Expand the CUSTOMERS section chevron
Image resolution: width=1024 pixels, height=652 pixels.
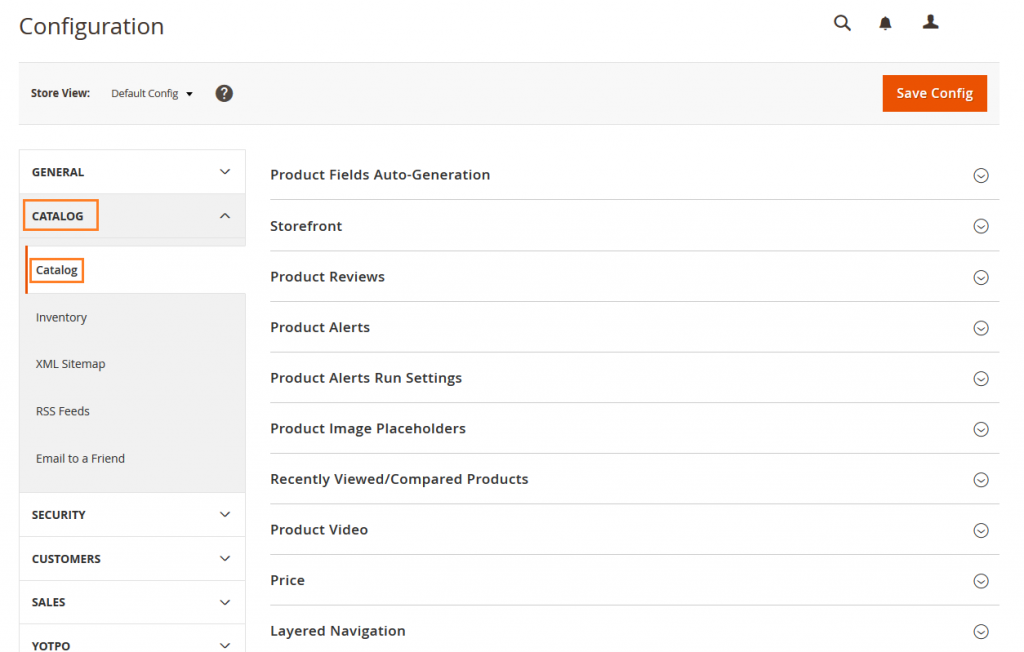pos(225,559)
